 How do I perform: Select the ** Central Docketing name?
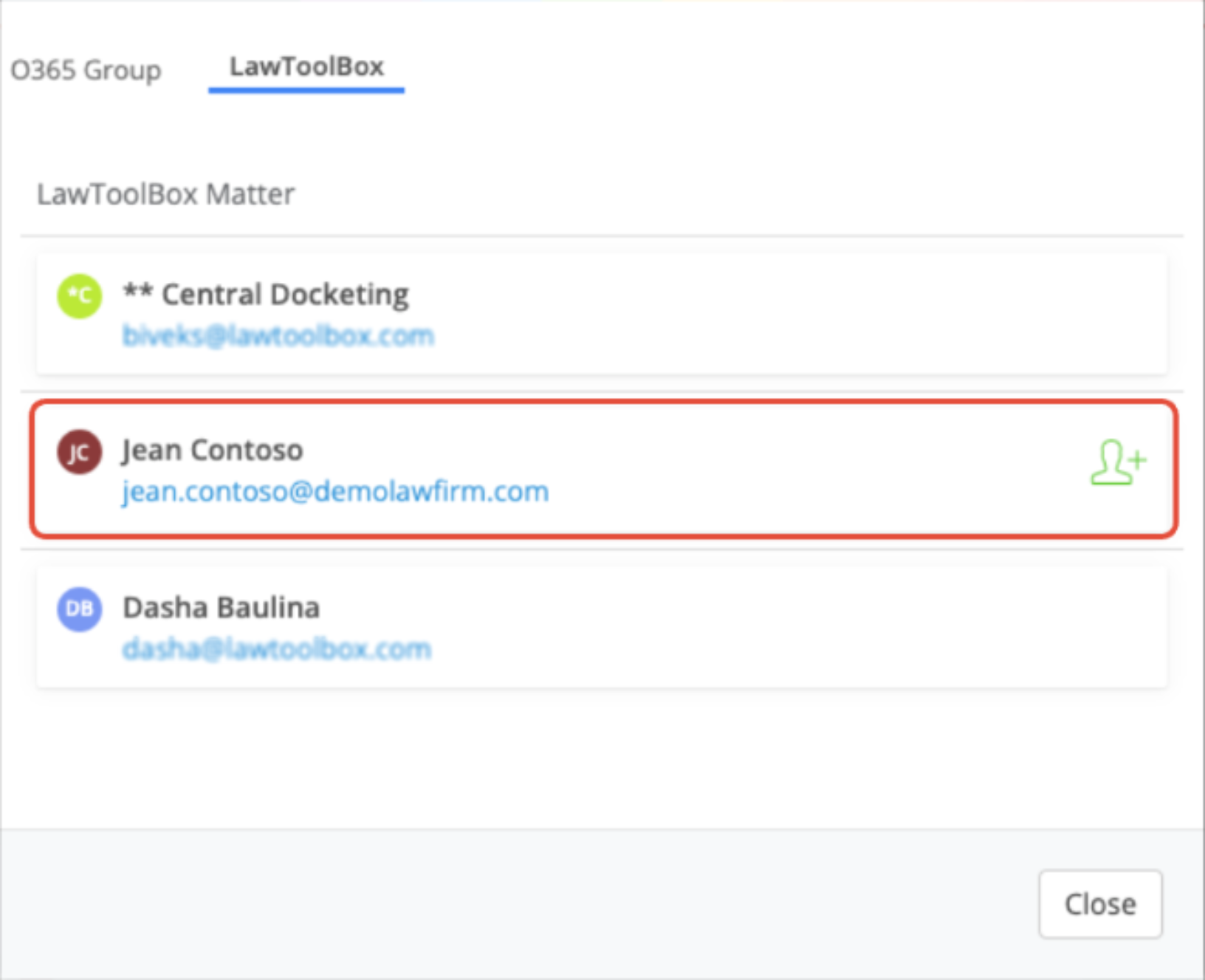click(x=266, y=295)
